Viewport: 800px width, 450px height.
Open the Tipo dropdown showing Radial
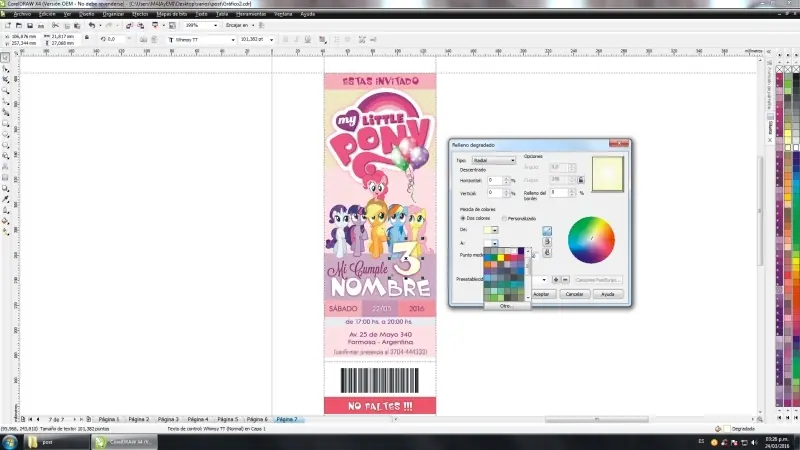(493, 160)
